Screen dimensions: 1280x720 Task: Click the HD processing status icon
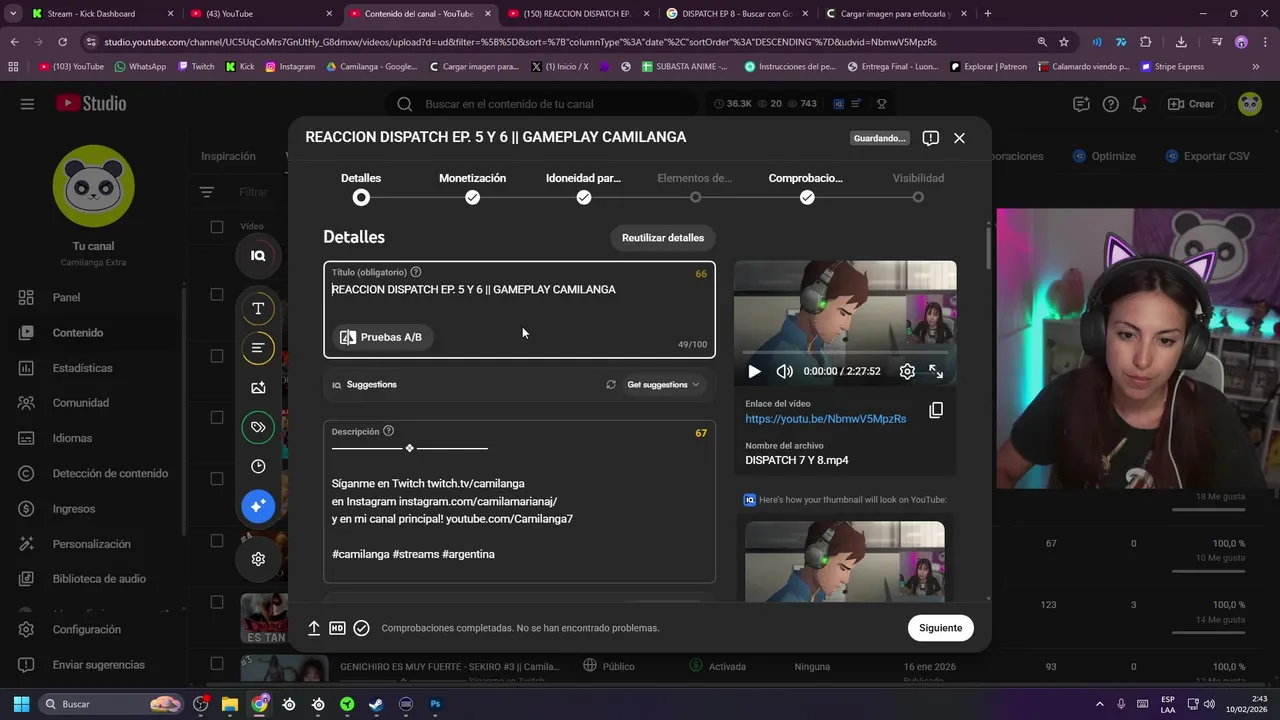(x=337, y=628)
